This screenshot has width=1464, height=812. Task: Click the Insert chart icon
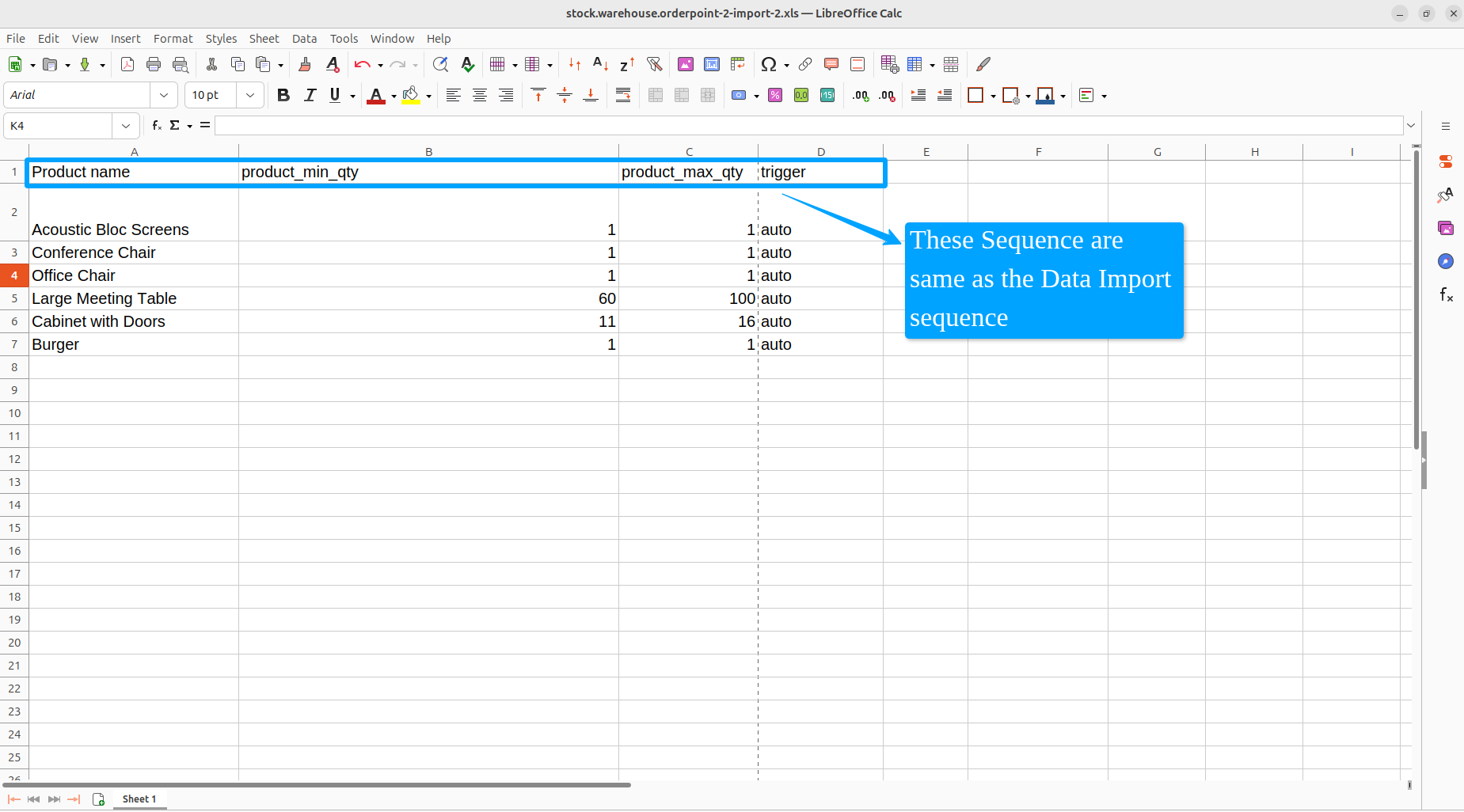click(712, 65)
